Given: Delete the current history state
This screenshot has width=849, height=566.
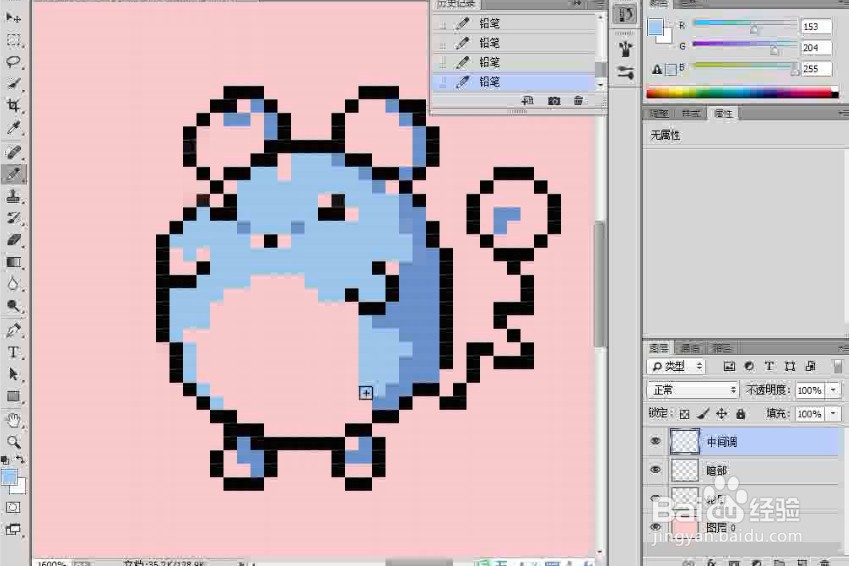Looking at the screenshot, I should pyautogui.click(x=578, y=100).
